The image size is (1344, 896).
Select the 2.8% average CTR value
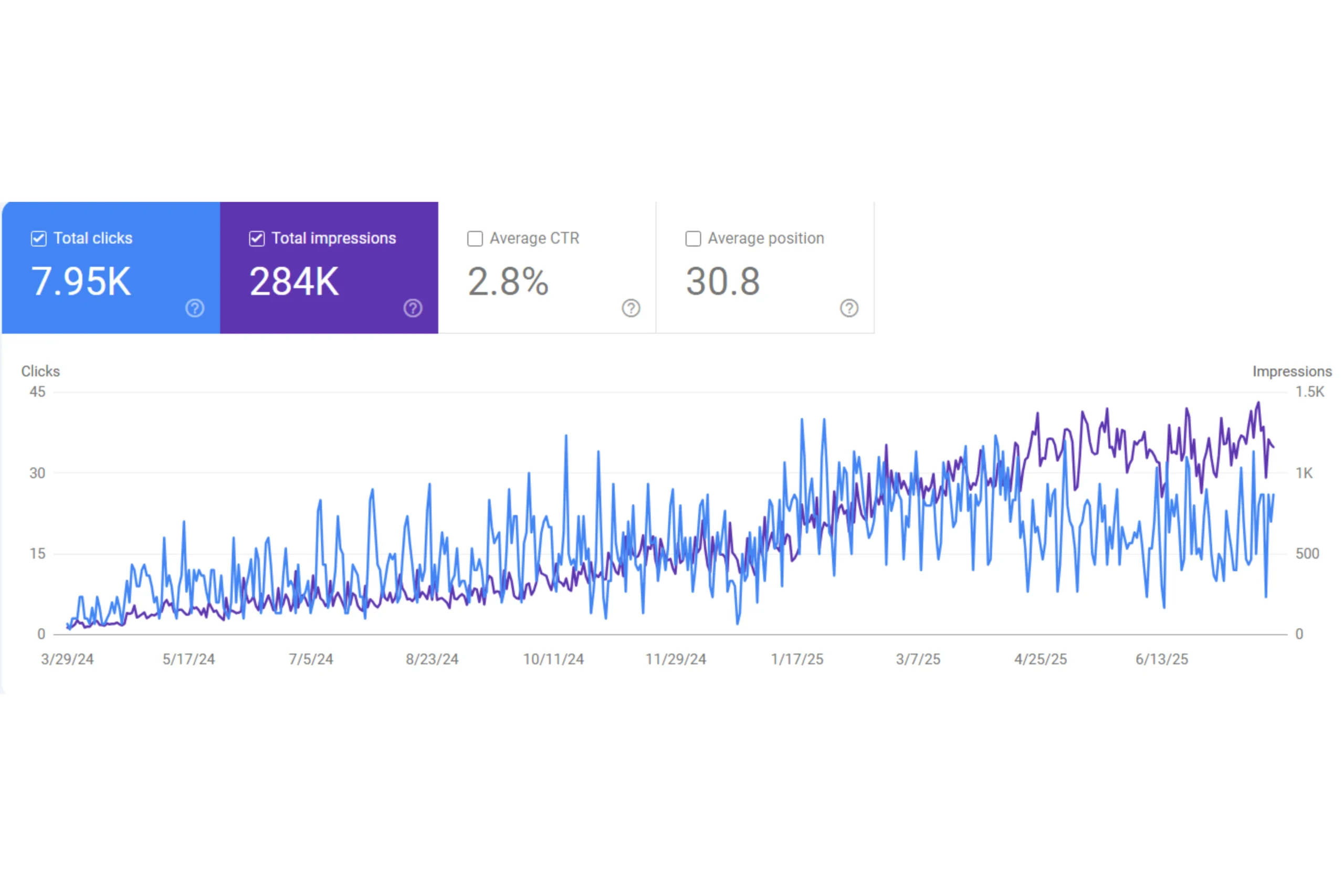click(508, 282)
